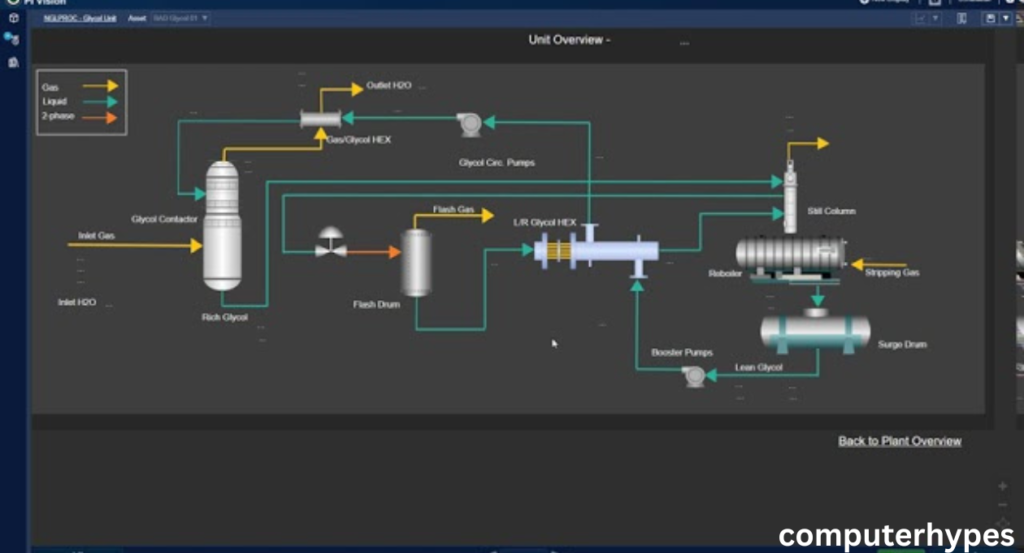
Task: Open the NGLPROC - Glycol Unit breadcrumb link
Action: 80,18
